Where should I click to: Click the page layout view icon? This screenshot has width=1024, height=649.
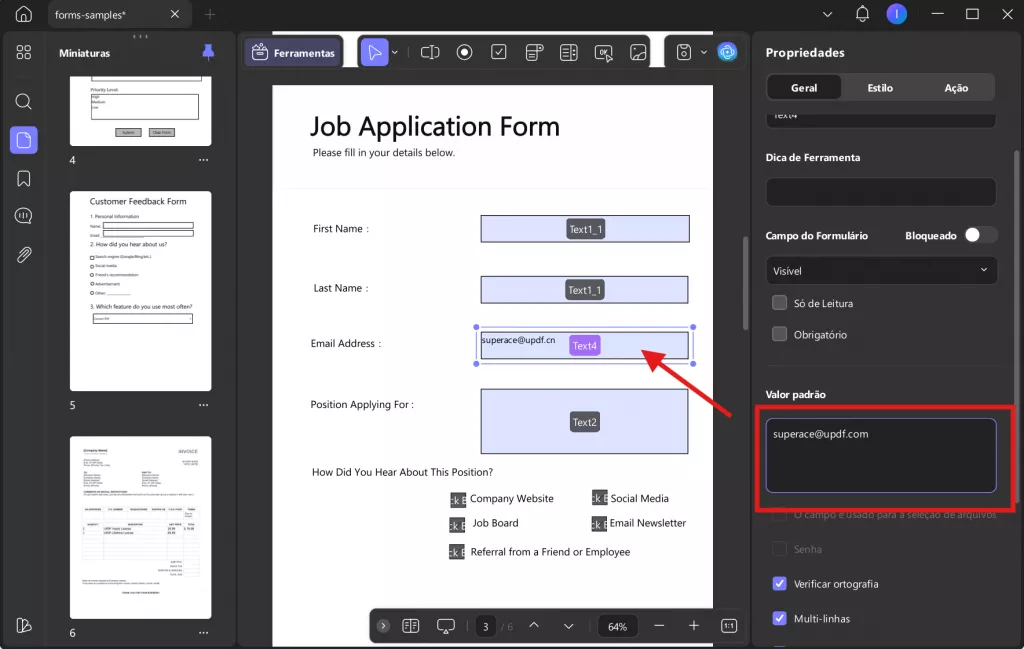pos(411,626)
